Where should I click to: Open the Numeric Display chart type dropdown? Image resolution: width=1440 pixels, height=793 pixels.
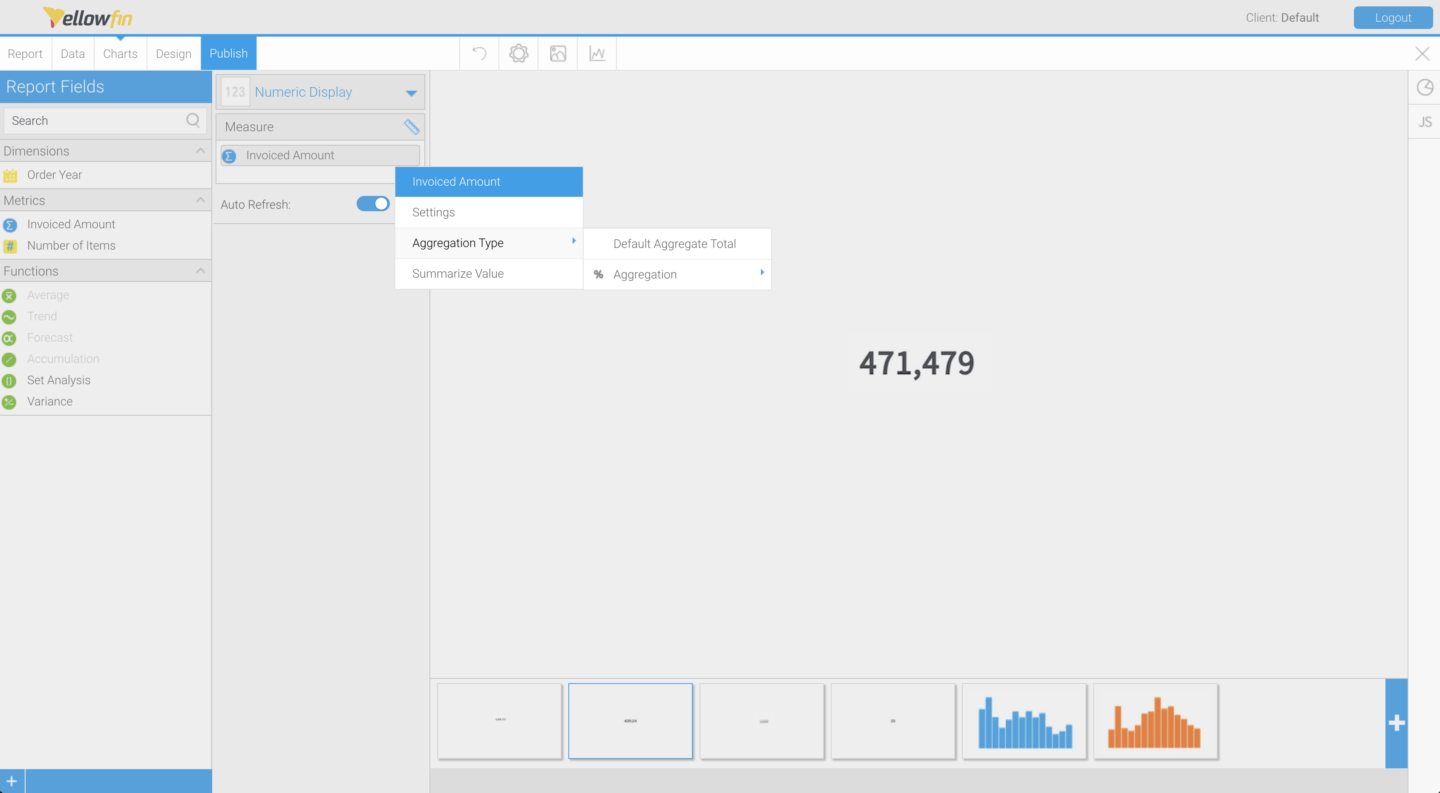[410, 91]
